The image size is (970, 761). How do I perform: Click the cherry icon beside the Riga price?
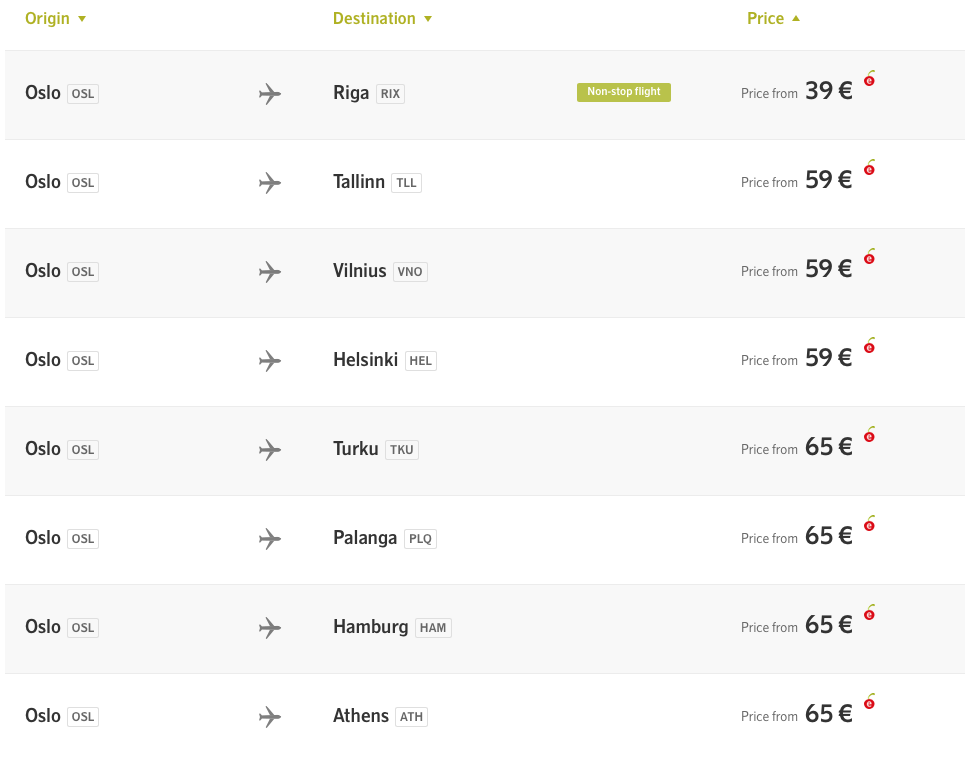(870, 79)
